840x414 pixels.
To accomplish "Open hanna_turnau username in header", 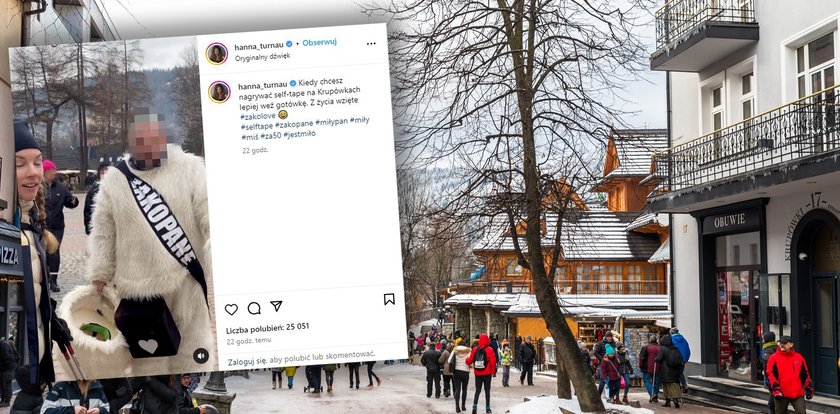I will pos(259,46).
